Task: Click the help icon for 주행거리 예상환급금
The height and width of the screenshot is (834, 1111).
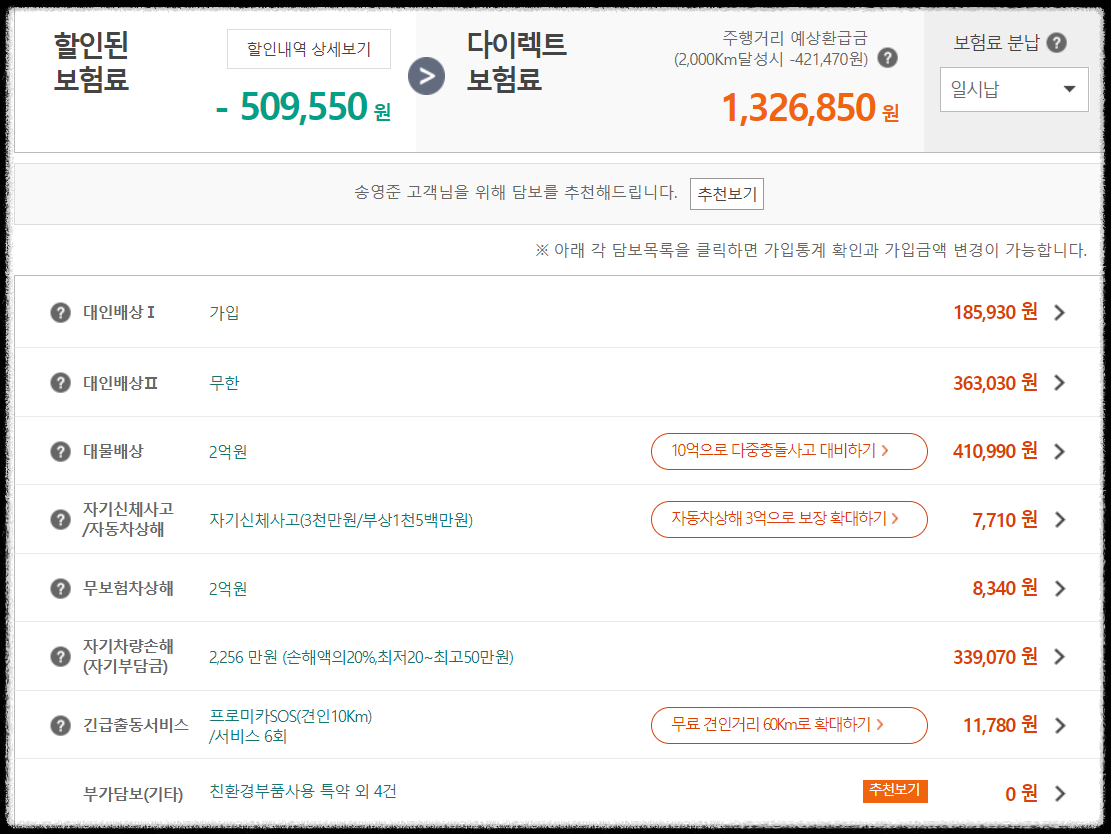Action: pos(886,57)
